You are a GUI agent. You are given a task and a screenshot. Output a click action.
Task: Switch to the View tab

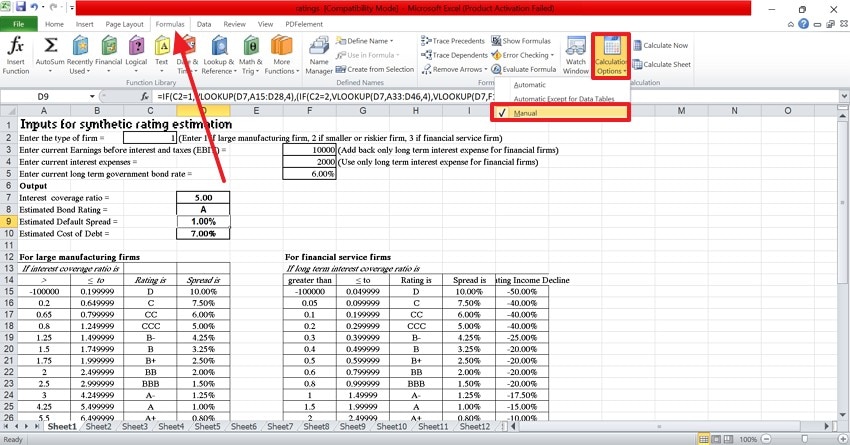[x=266, y=24]
